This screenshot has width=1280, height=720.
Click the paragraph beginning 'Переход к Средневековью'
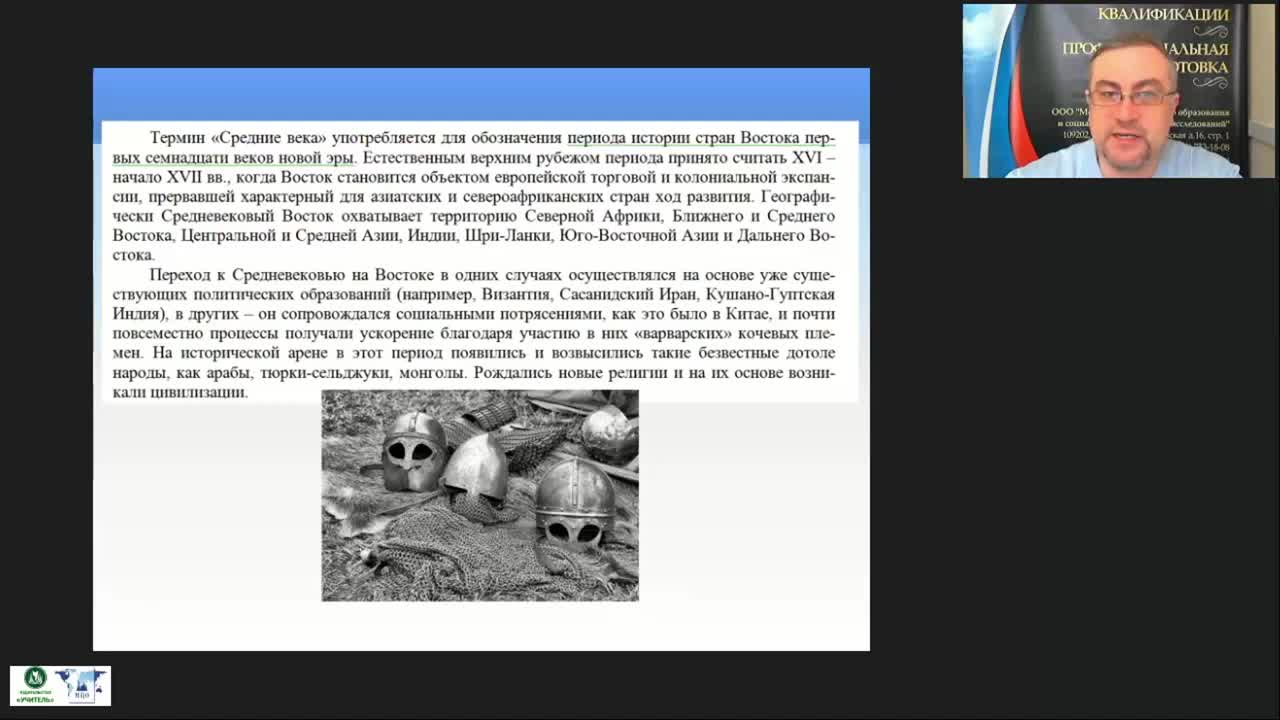(x=473, y=334)
